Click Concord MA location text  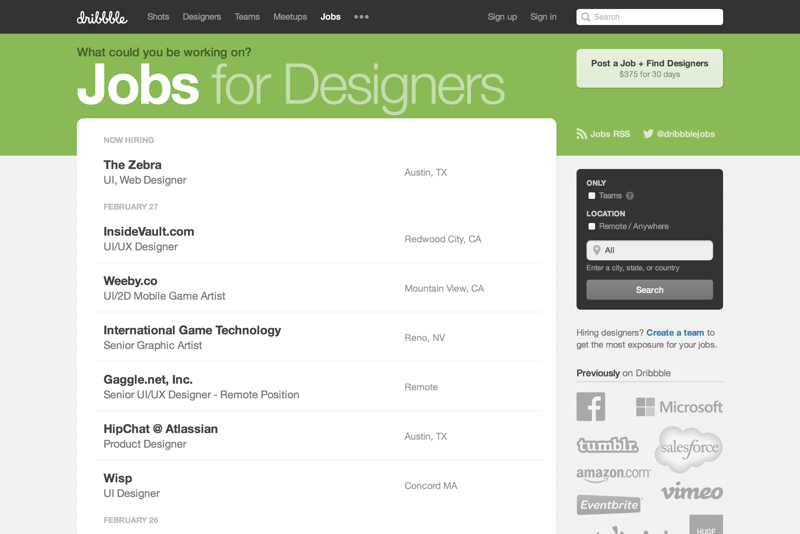[431, 486]
